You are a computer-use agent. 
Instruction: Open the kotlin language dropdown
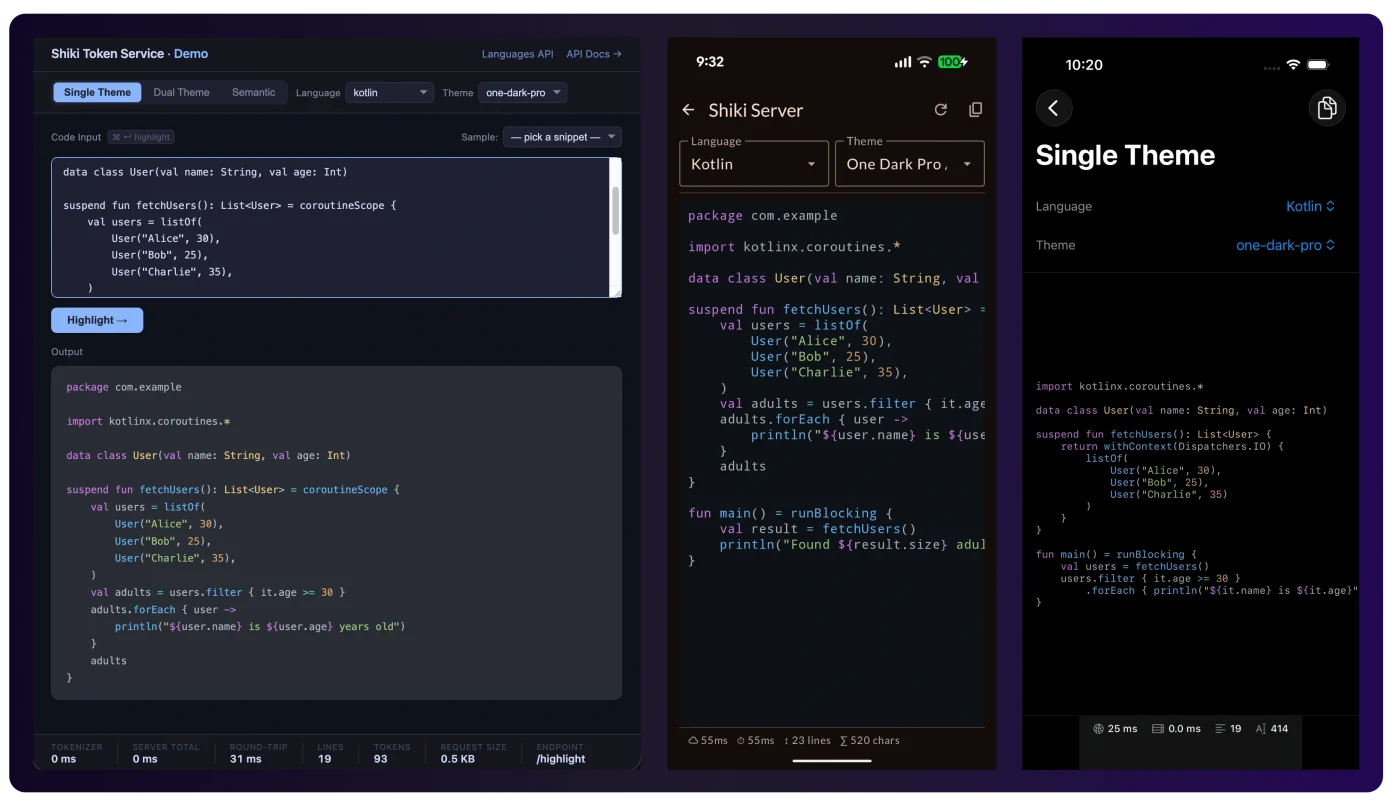390,93
